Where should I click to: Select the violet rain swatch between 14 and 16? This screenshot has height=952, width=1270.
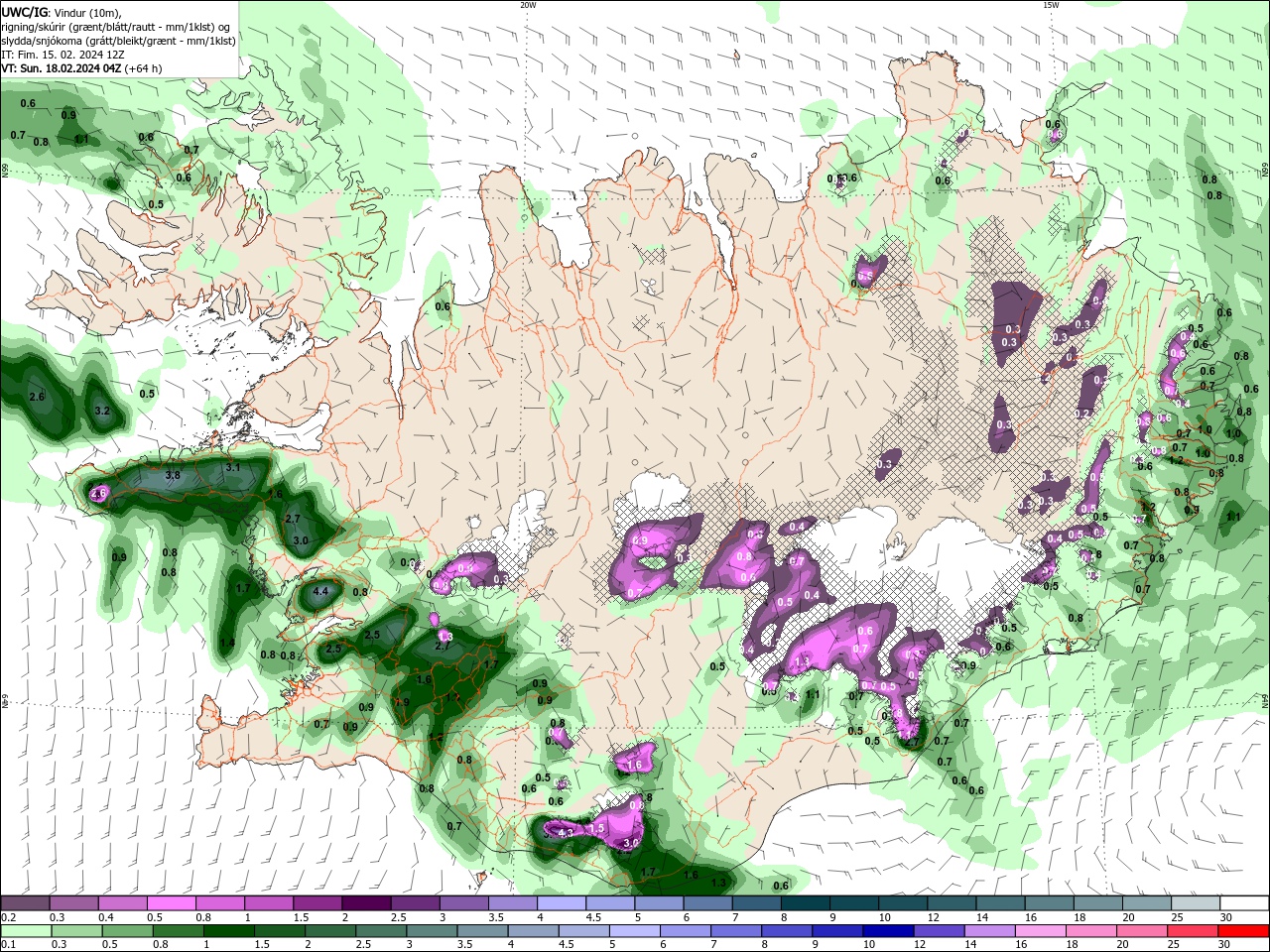[x=989, y=931]
